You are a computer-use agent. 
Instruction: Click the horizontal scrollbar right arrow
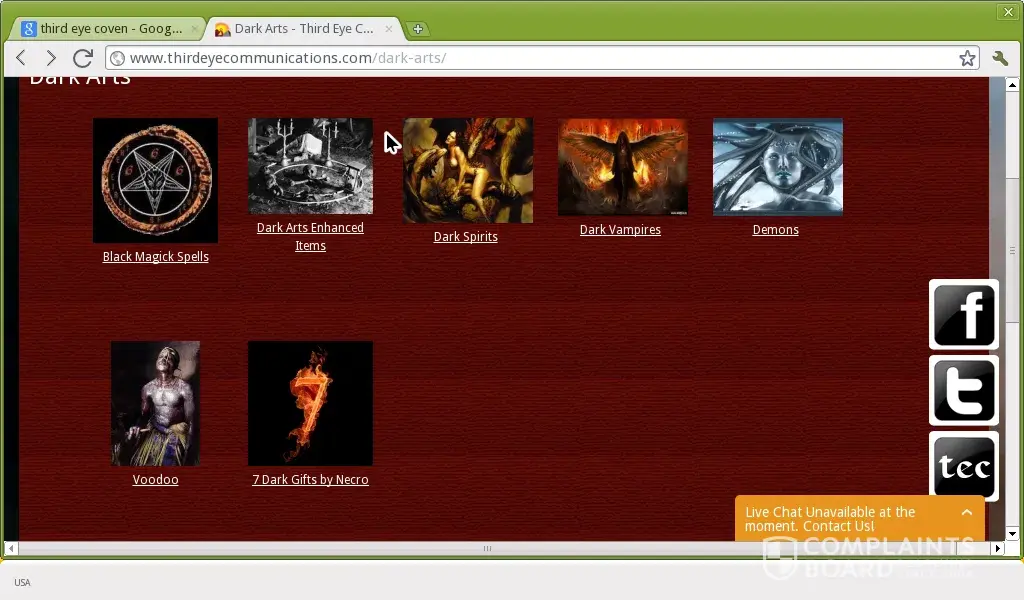(x=997, y=548)
